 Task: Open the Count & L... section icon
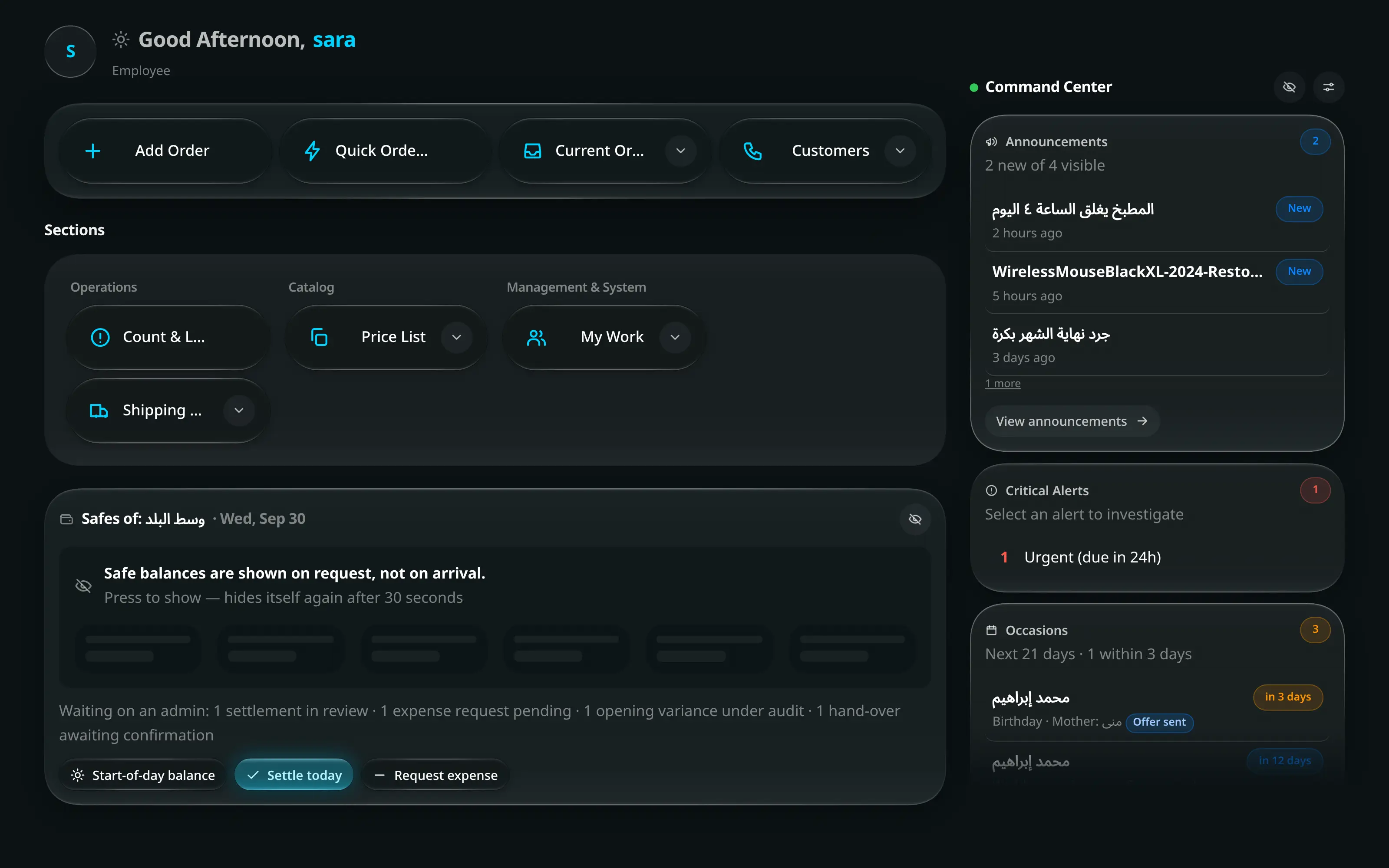(100, 337)
